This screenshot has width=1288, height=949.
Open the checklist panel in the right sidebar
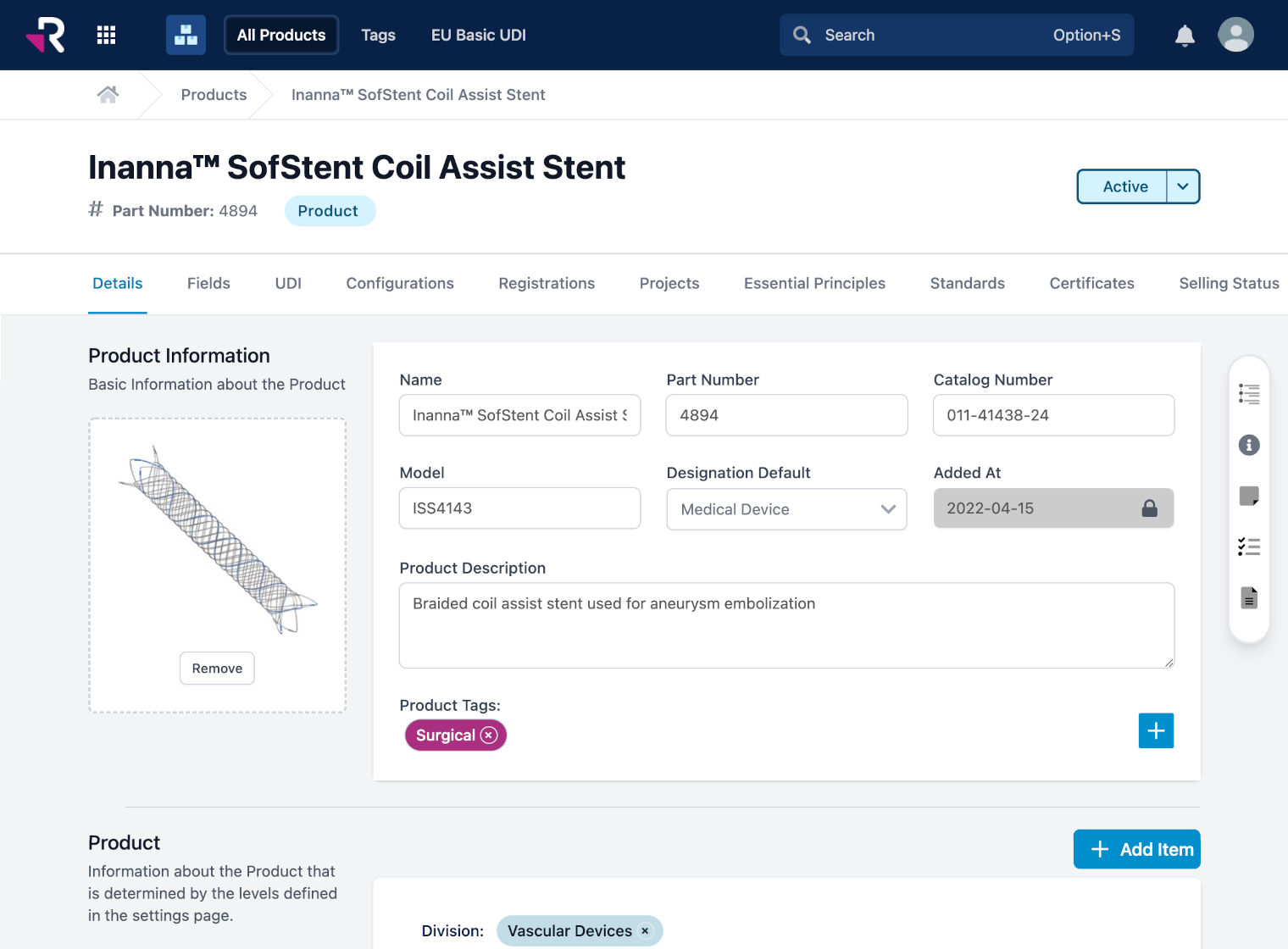click(1248, 547)
